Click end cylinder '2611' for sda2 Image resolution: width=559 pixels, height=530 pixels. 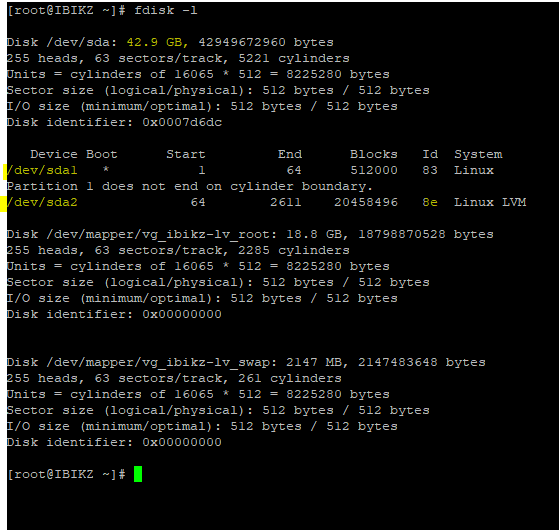(286, 202)
